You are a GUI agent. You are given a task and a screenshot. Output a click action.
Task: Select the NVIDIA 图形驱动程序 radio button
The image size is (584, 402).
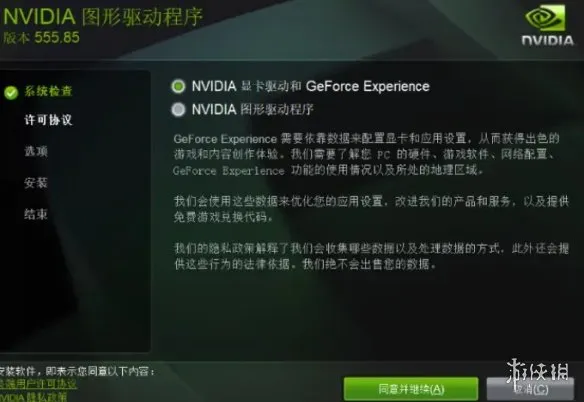pos(178,110)
